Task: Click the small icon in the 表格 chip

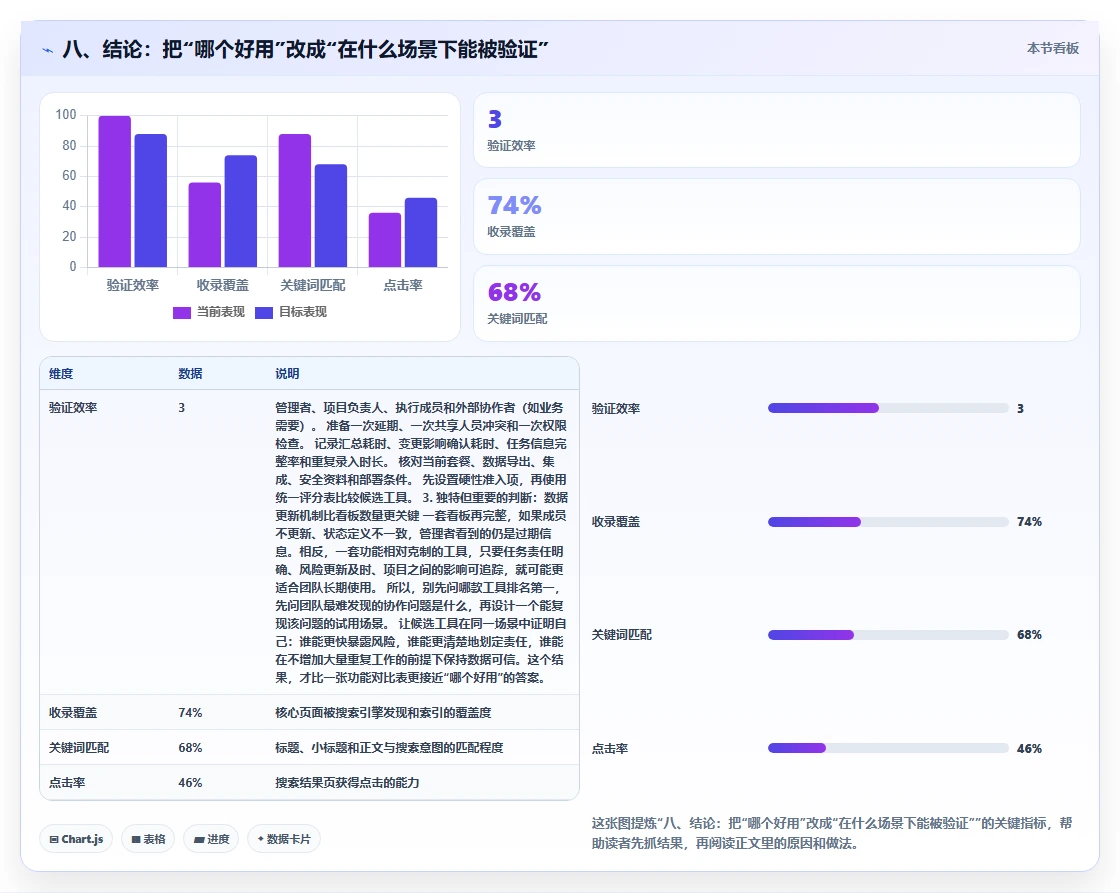Action: pos(136,839)
